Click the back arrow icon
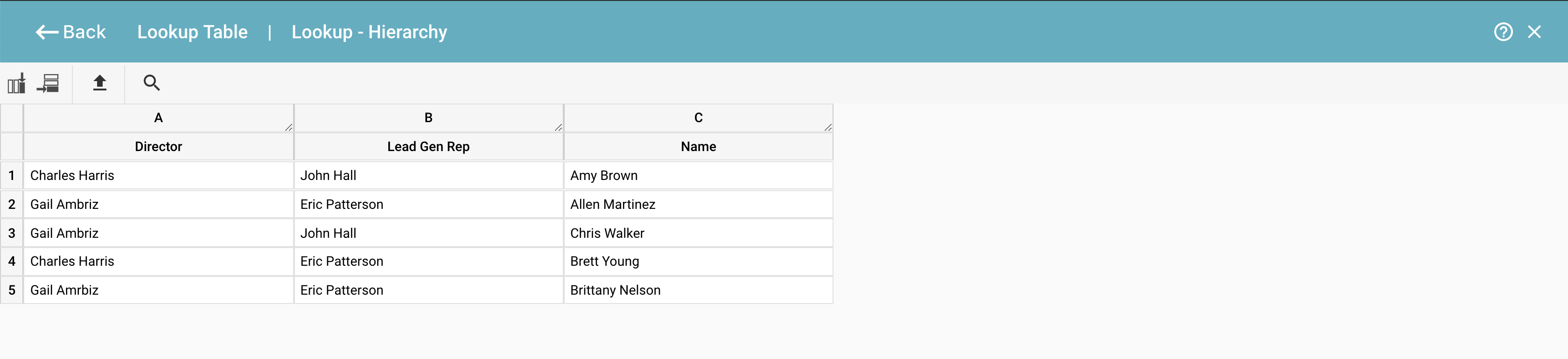 pos(45,32)
